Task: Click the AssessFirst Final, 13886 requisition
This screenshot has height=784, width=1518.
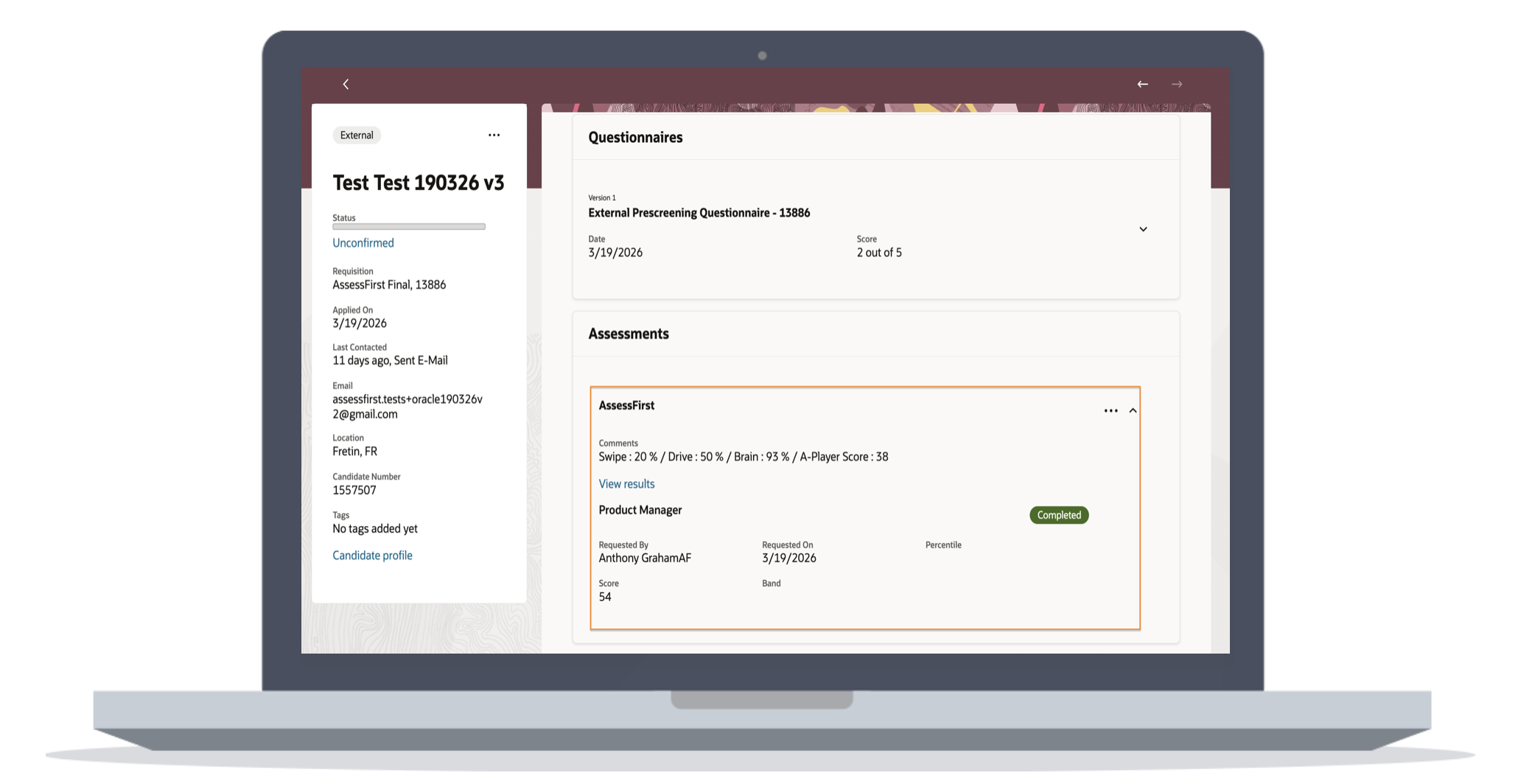Action: point(389,285)
